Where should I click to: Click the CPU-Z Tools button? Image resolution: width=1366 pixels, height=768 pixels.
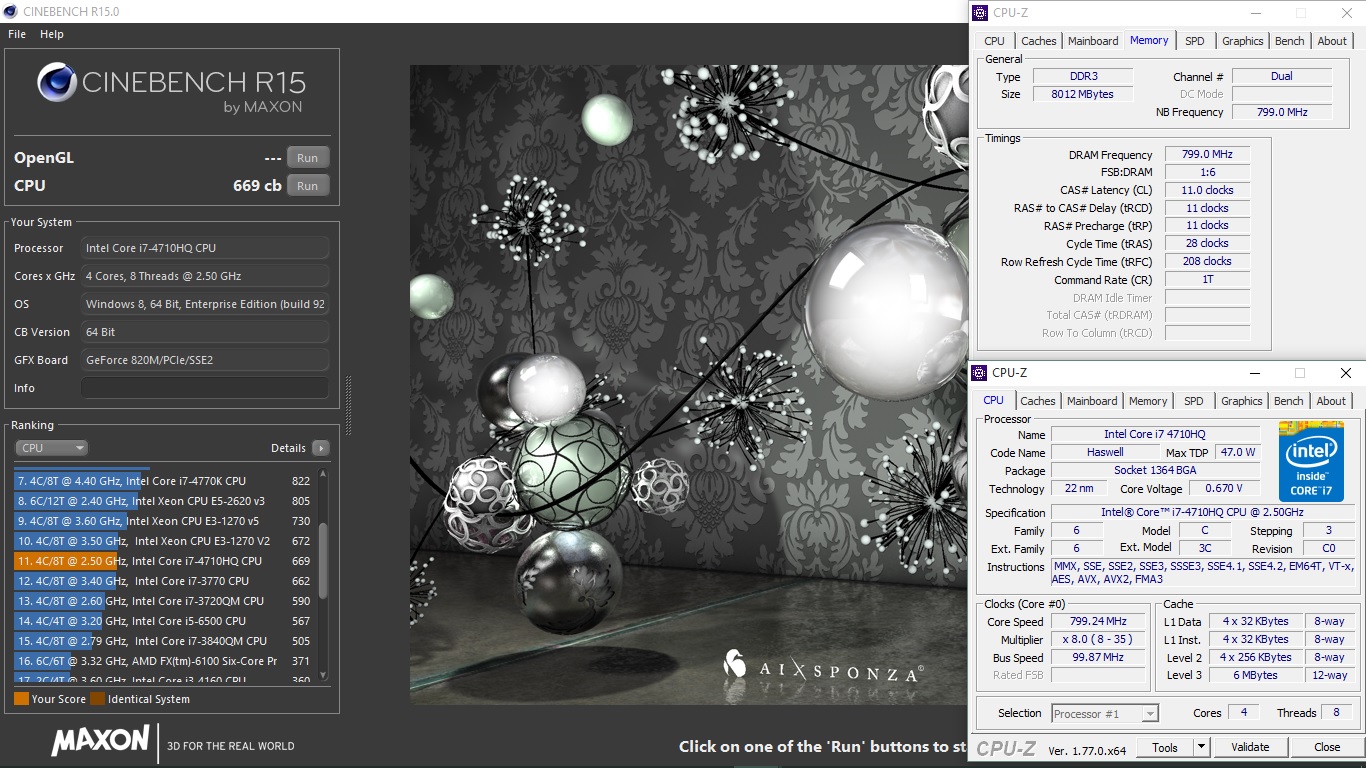[1164, 747]
